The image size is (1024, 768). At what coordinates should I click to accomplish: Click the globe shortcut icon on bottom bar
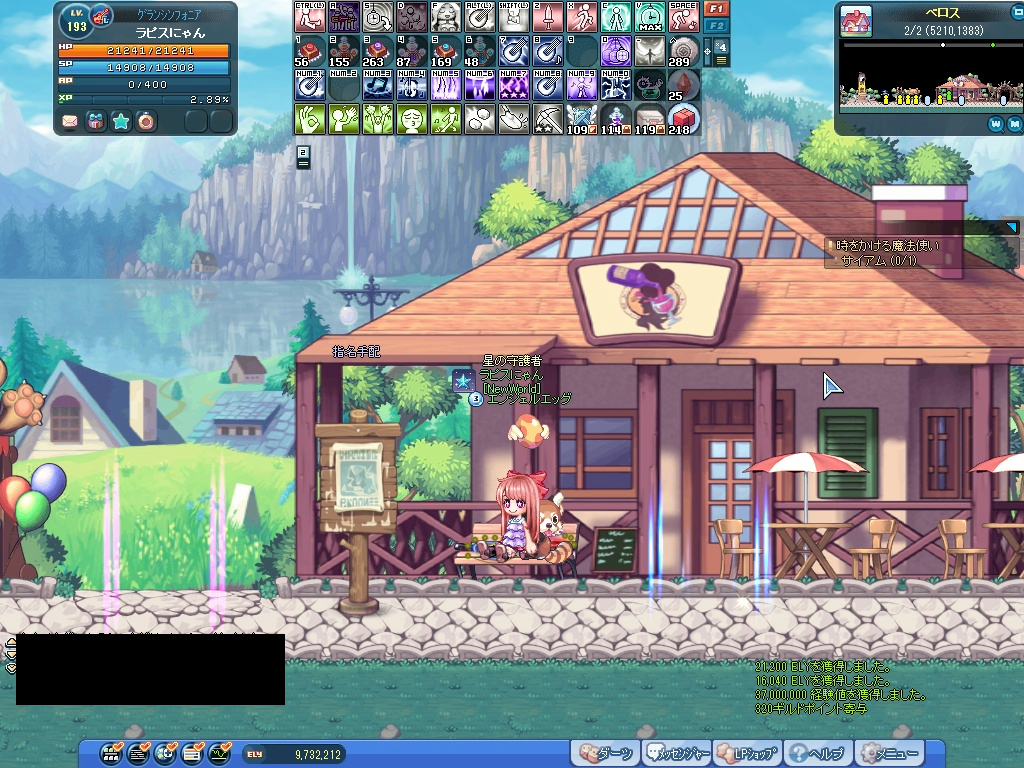166,754
